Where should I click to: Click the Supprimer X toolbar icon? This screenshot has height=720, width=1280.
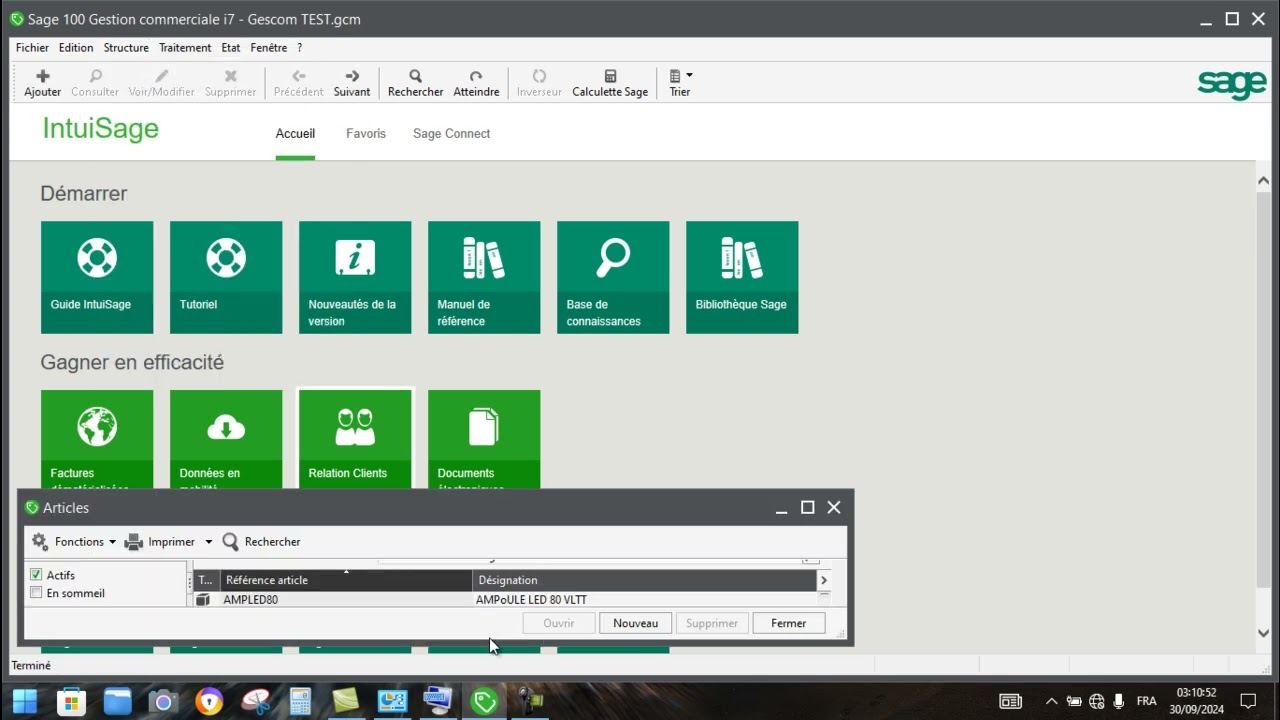[231, 76]
